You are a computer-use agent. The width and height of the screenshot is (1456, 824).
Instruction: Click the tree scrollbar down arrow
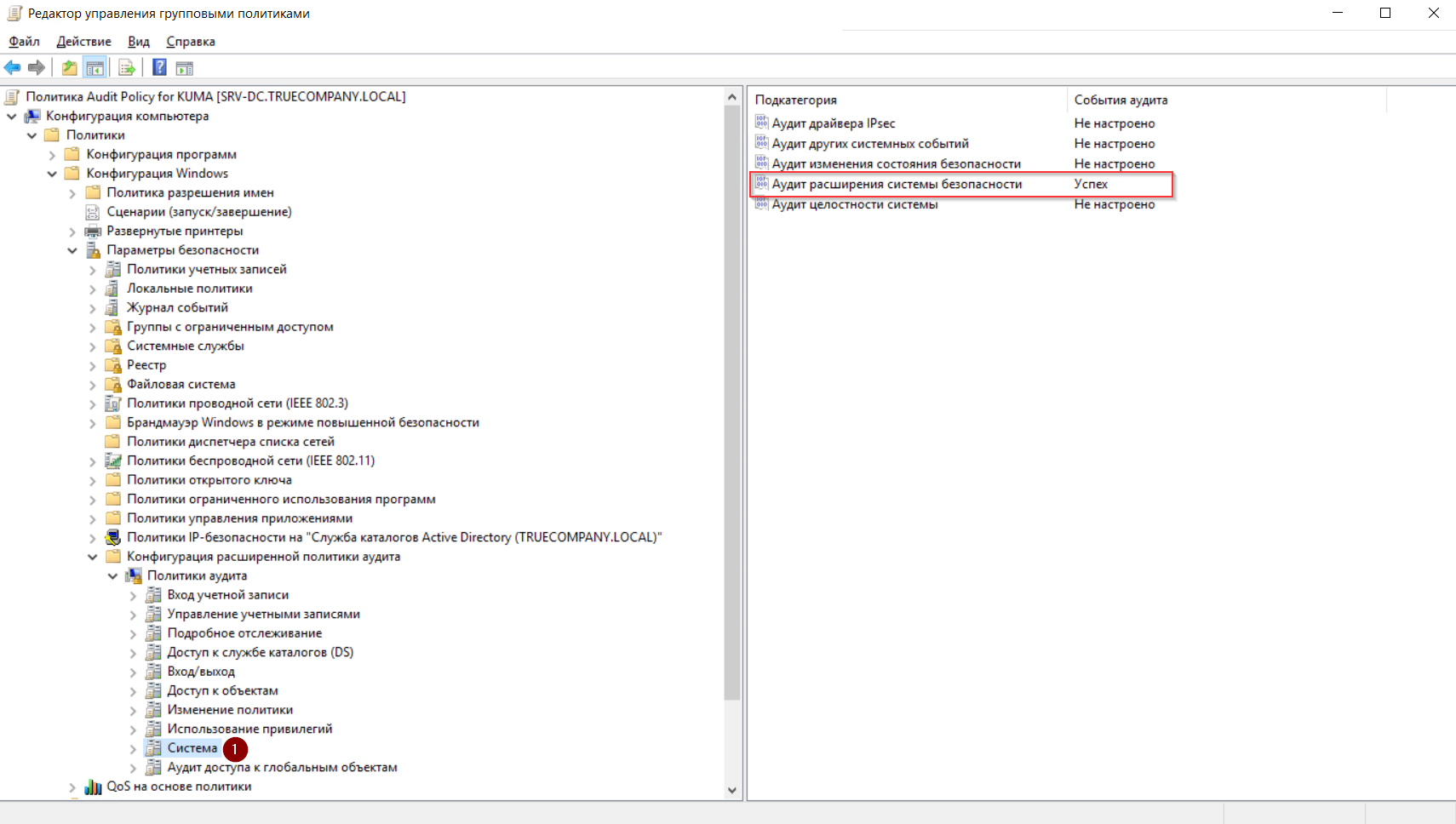[731, 790]
